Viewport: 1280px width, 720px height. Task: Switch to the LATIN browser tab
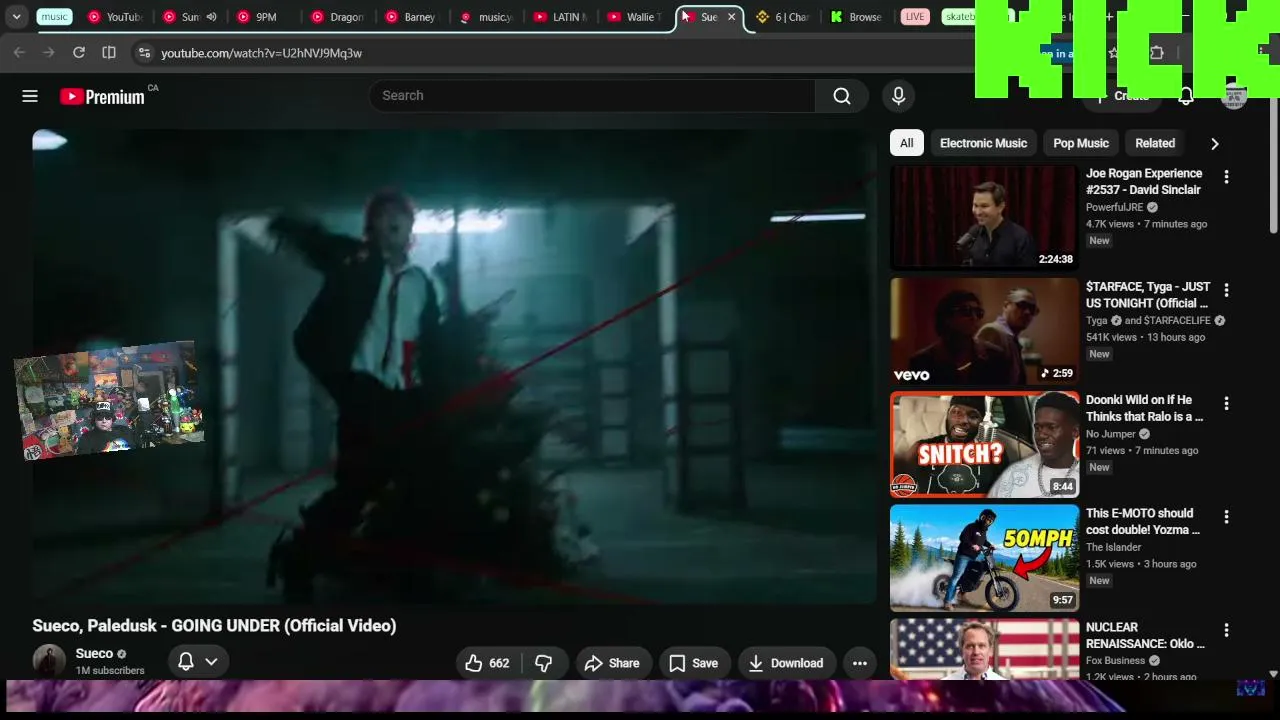pyautogui.click(x=559, y=17)
